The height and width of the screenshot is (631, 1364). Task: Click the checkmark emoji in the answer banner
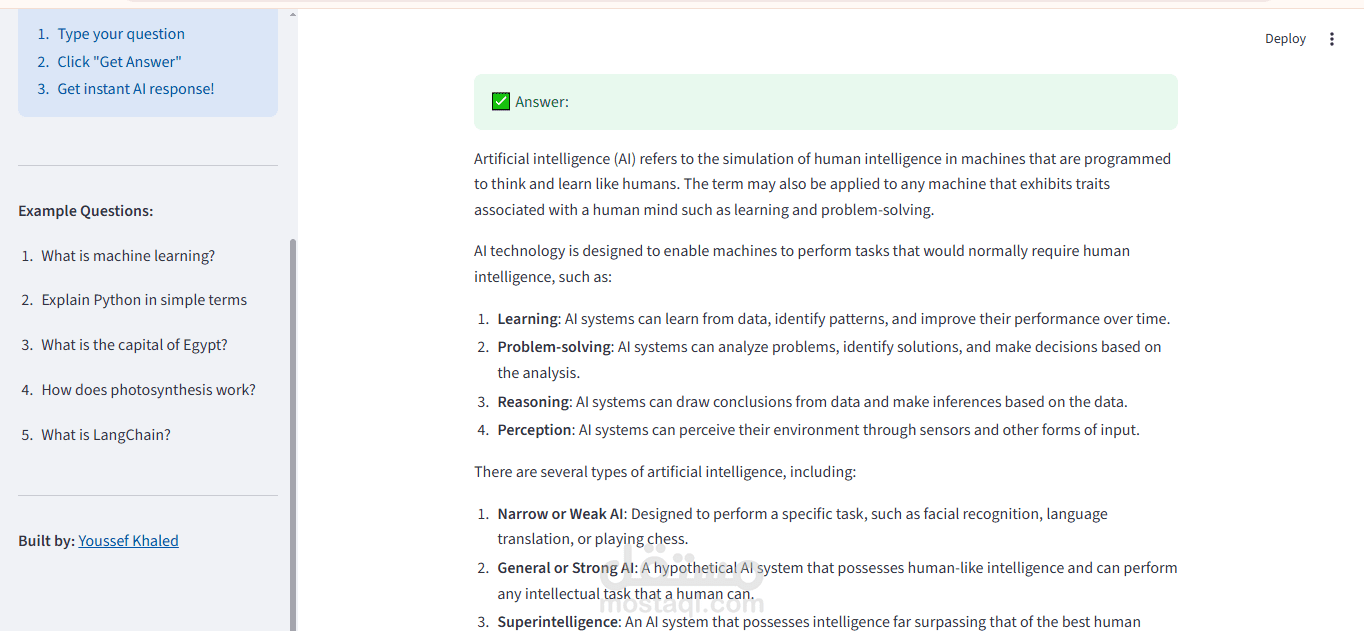pos(500,101)
